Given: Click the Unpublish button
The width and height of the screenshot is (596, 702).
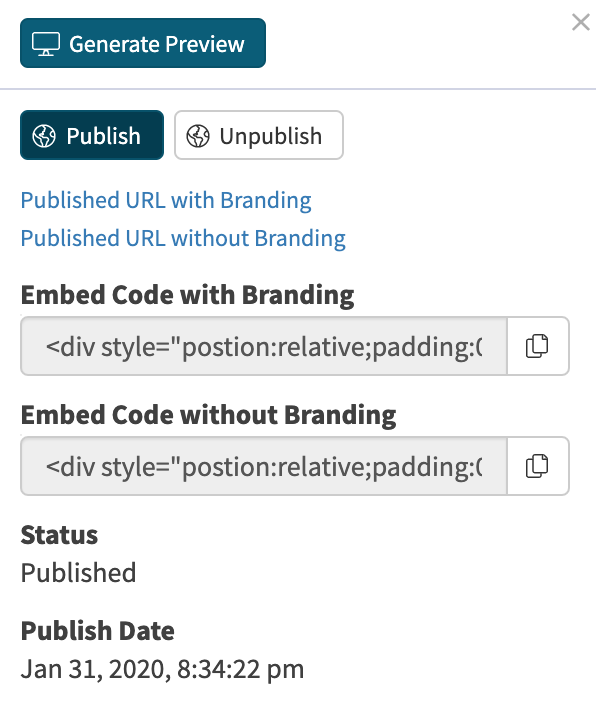Looking at the screenshot, I should pos(259,135).
